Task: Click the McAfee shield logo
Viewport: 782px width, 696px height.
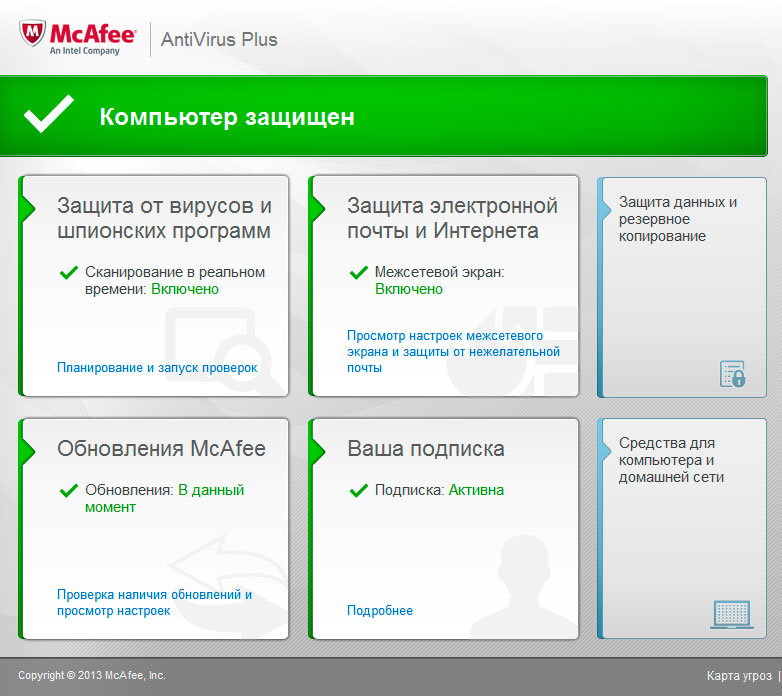Action: [32, 33]
